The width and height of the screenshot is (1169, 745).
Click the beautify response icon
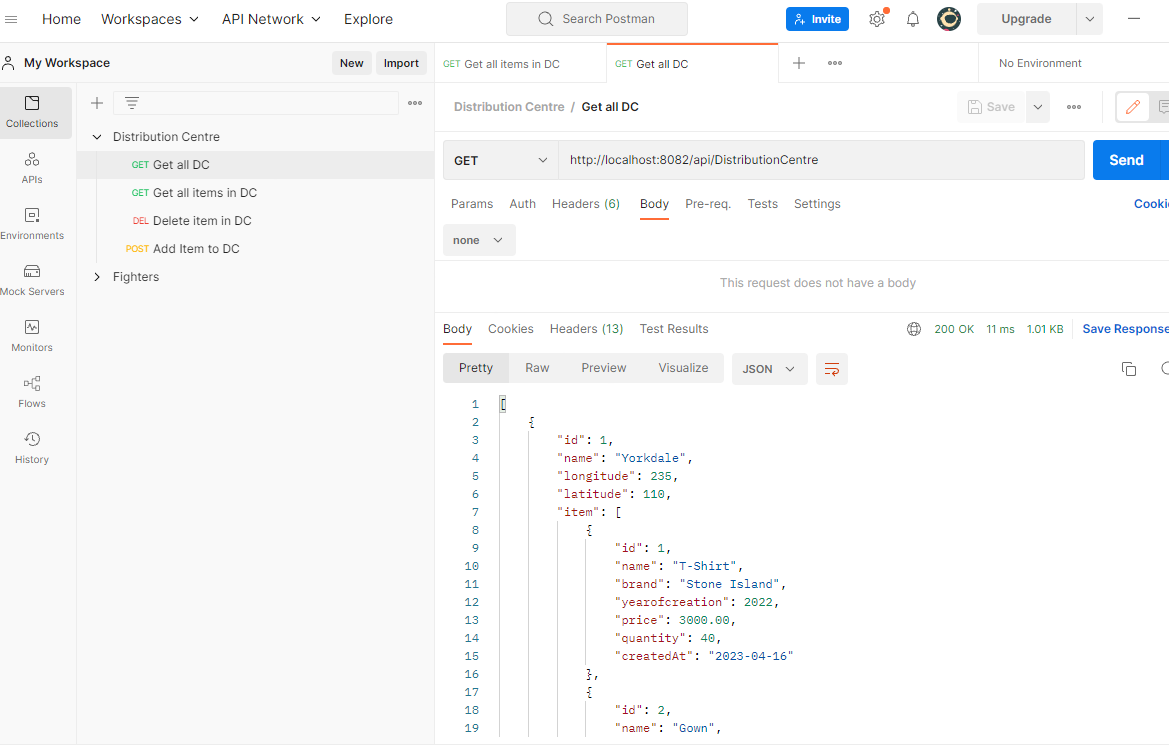(832, 368)
